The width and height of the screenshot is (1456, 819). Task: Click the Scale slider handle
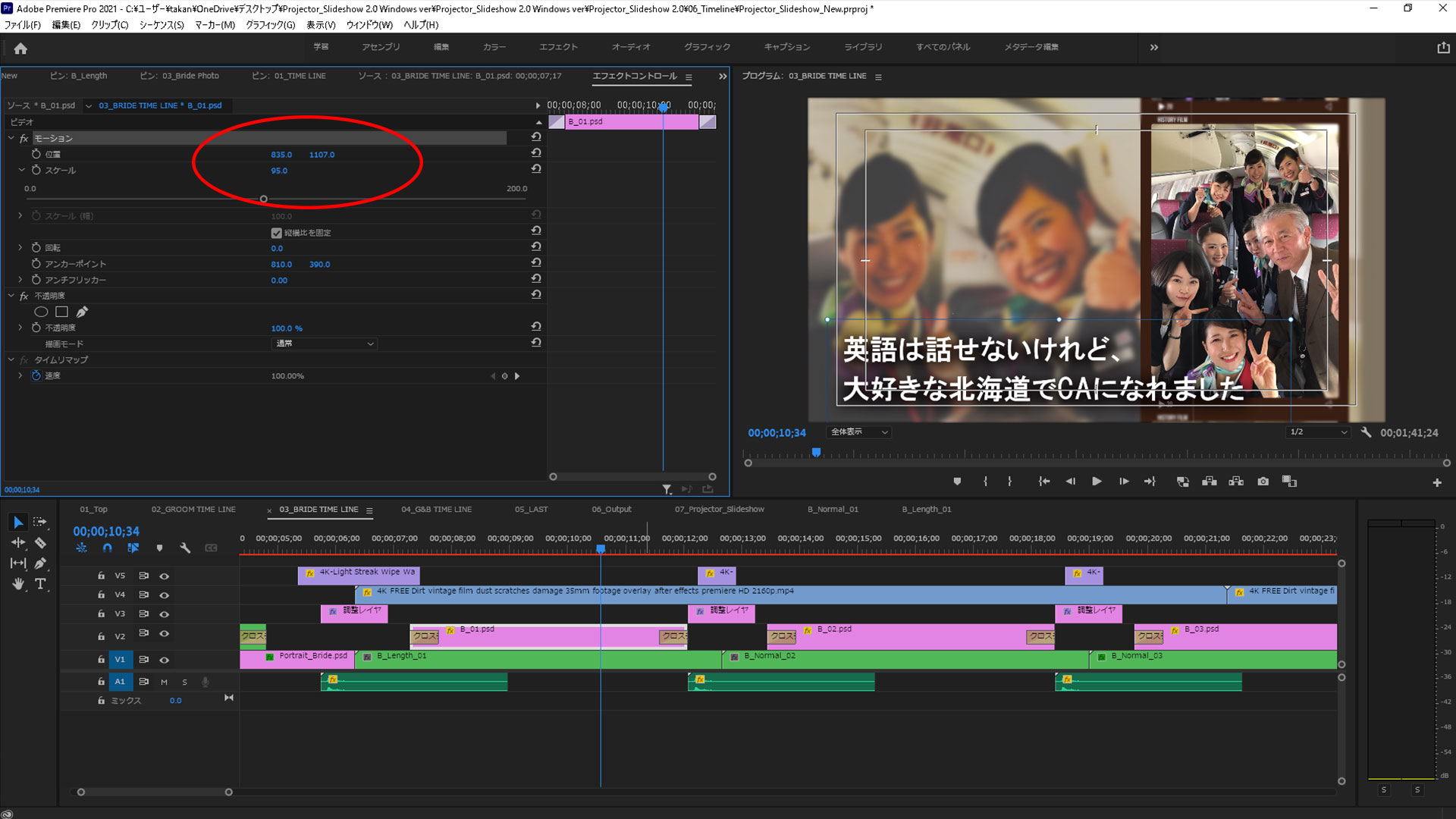[263, 199]
